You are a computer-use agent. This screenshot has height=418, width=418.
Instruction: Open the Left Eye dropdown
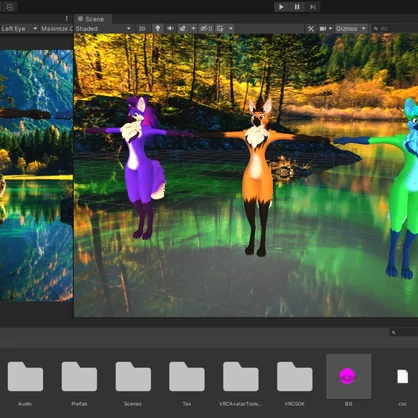[19, 29]
